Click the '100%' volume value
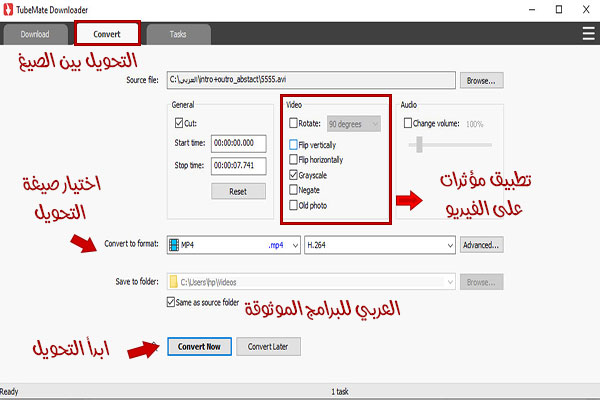 click(474, 124)
